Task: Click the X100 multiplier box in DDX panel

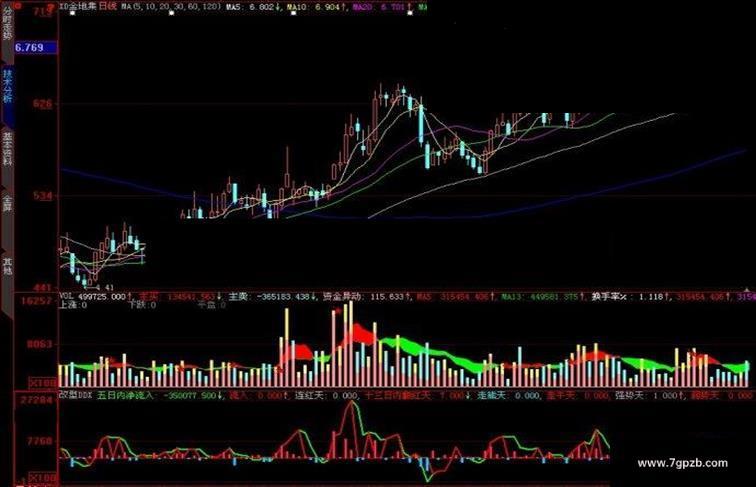Action: pyautogui.click(x=43, y=477)
